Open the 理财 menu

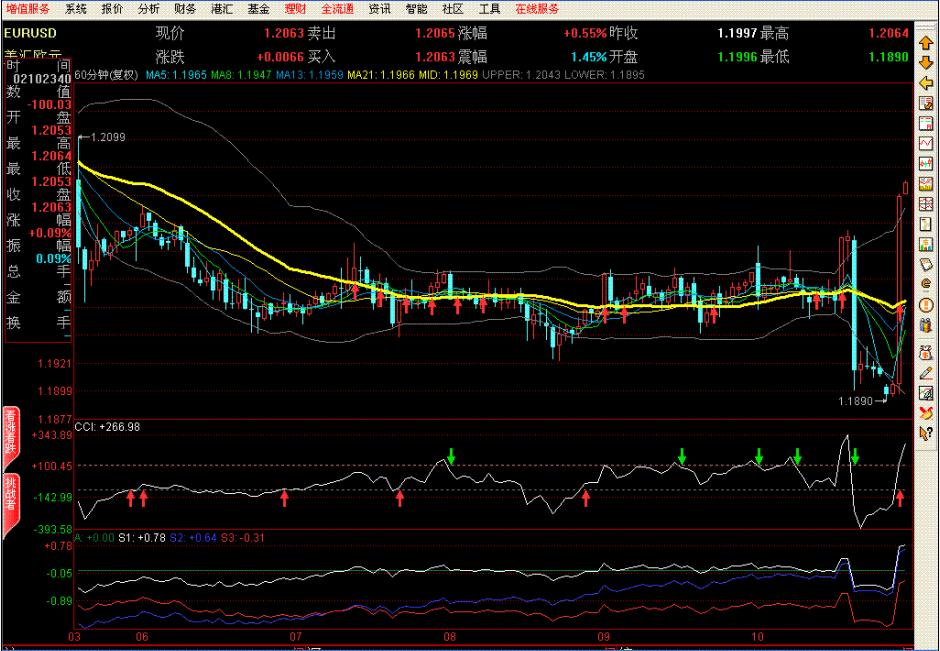pyautogui.click(x=295, y=9)
